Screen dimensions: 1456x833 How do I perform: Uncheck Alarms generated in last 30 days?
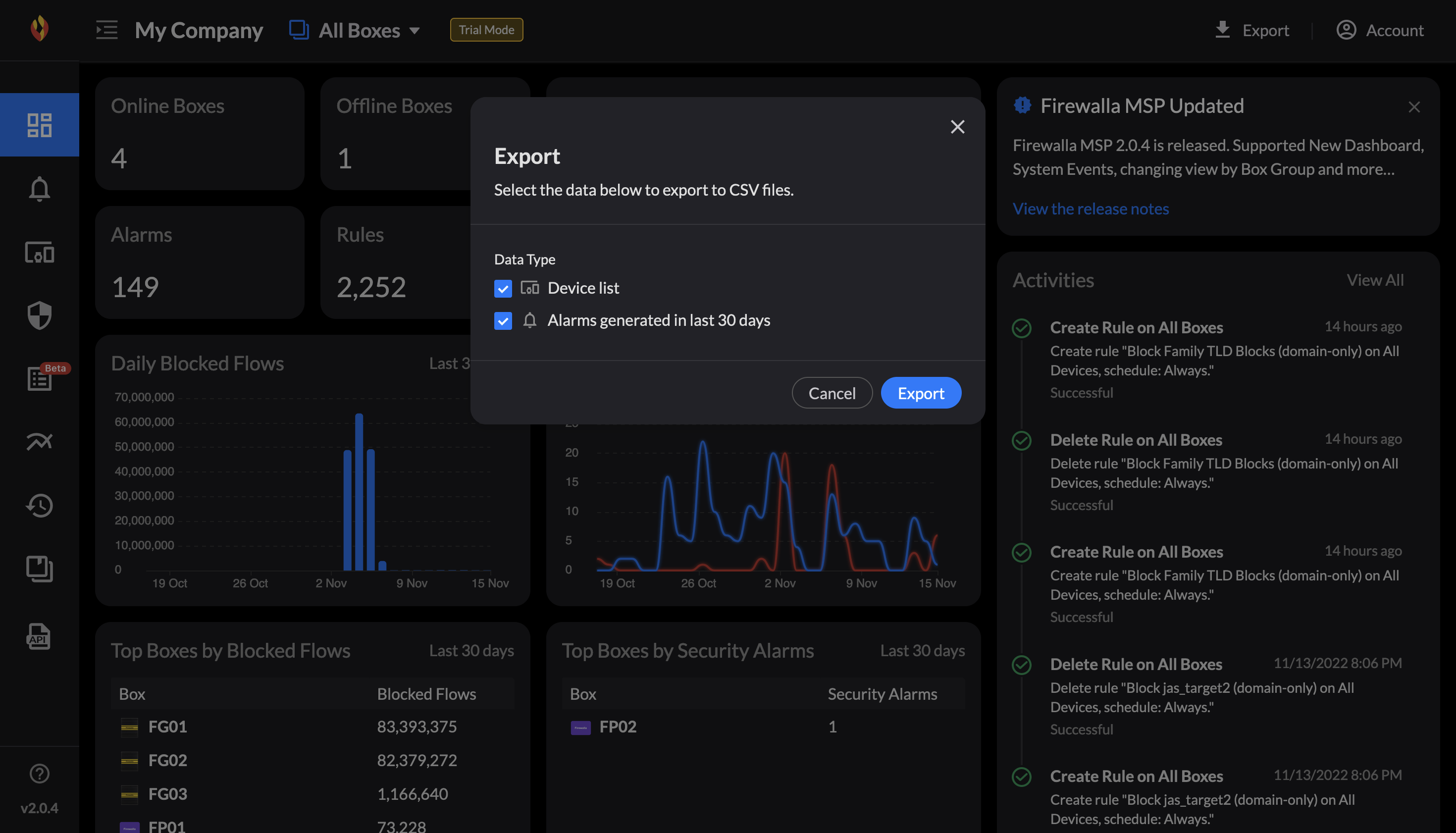[x=503, y=321]
